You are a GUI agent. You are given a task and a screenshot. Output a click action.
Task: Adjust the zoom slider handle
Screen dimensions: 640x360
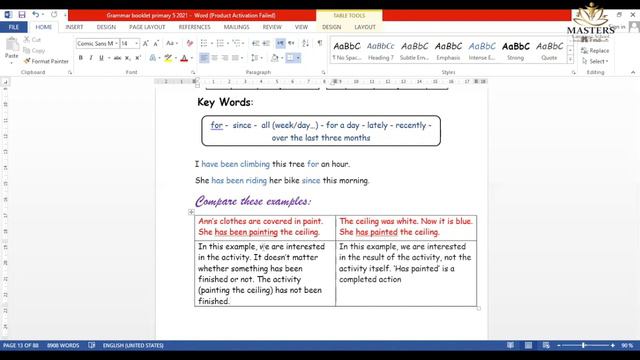pyautogui.click(x=584, y=345)
